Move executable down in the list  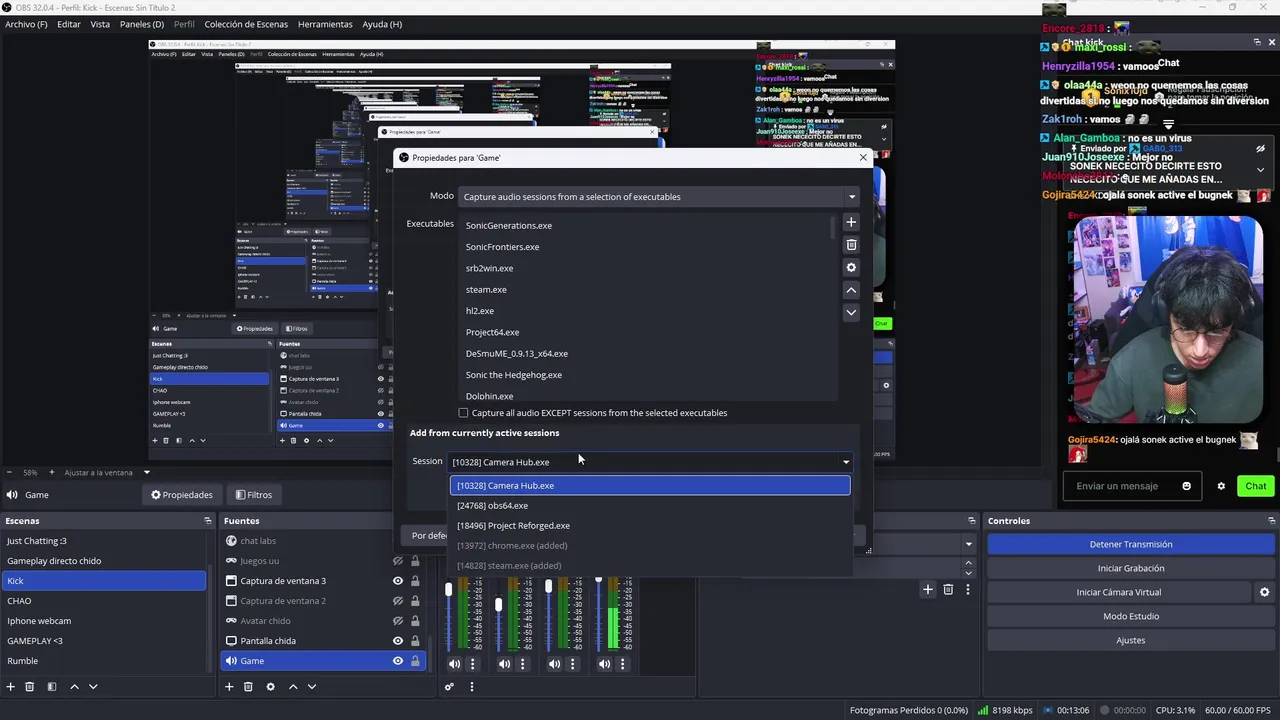(851, 312)
